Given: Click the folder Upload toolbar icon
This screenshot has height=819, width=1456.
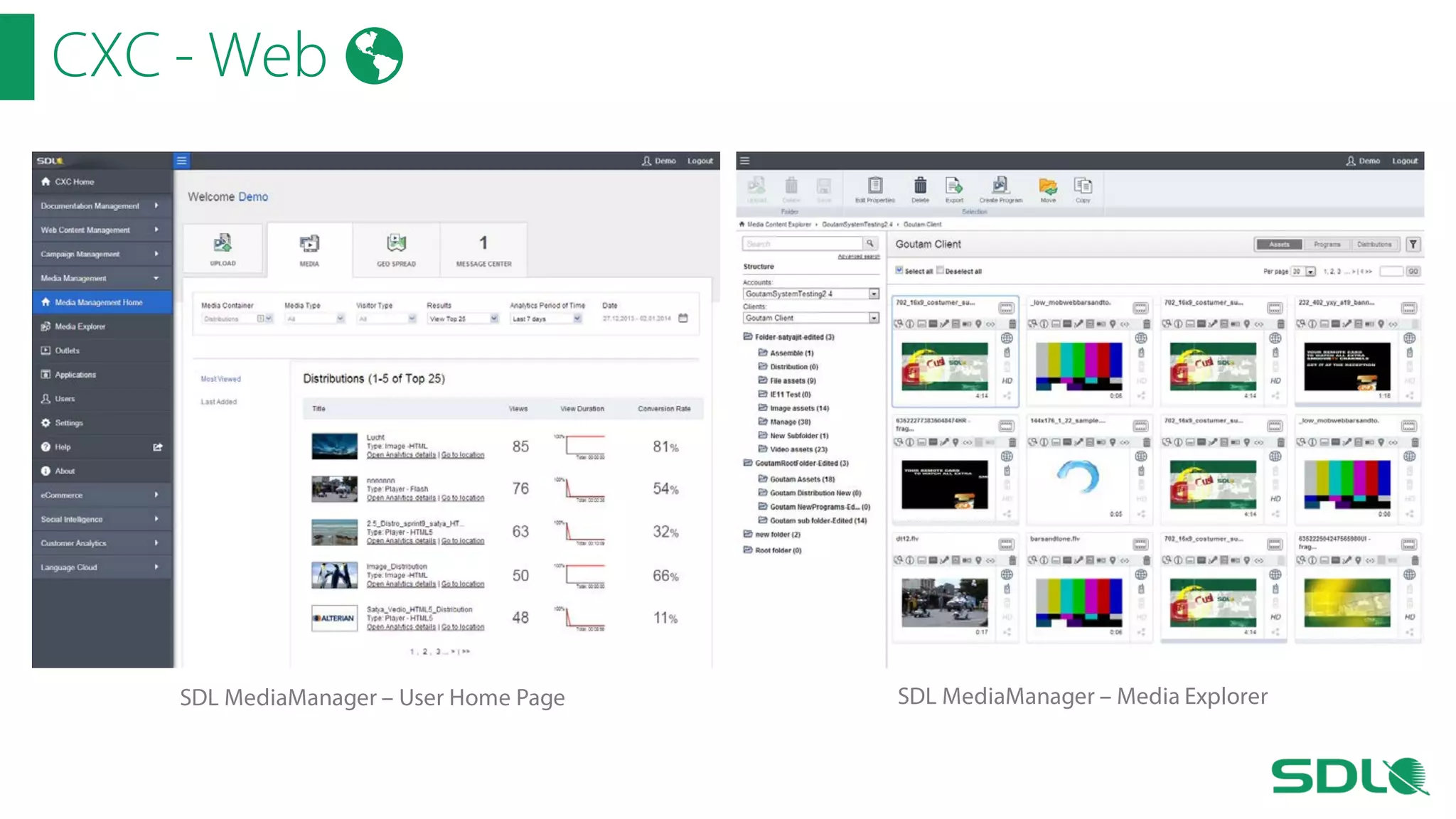Looking at the screenshot, I should pyautogui.click(x=756, y=186).
